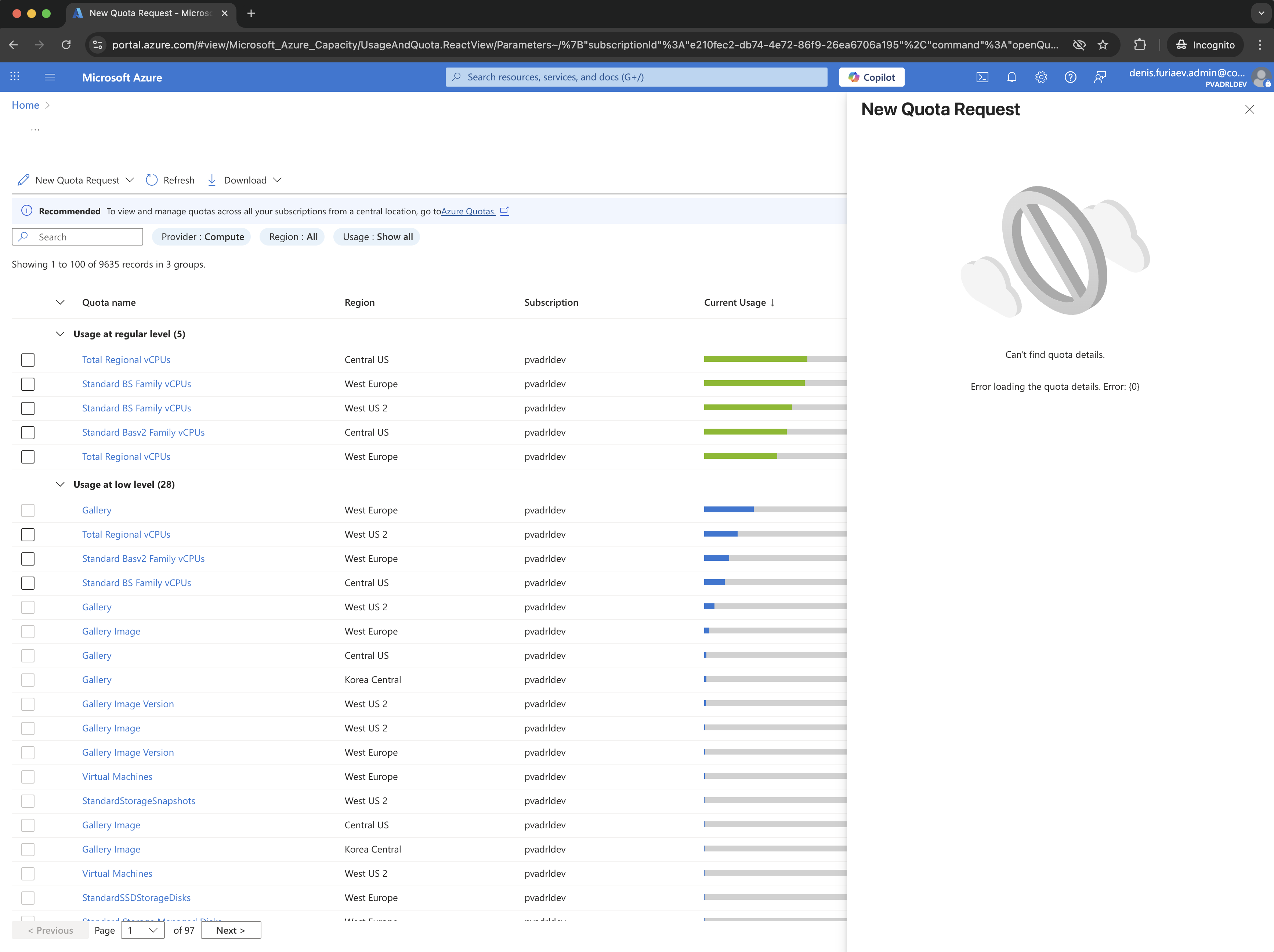The image size is (1274, 952).
Task: Open the browser extensions puzzle icon
Action: [x=1139, y=44]
